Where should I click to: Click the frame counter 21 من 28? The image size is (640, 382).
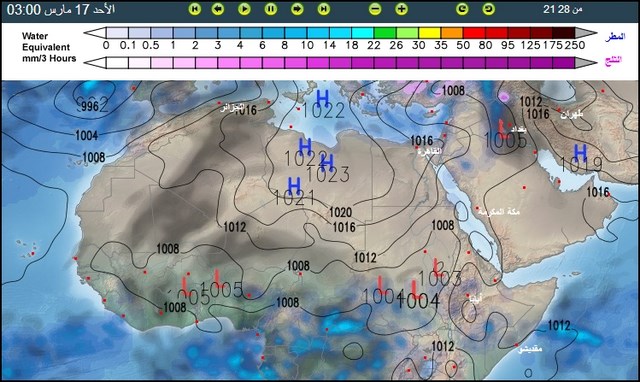click(x=562, y=9)
